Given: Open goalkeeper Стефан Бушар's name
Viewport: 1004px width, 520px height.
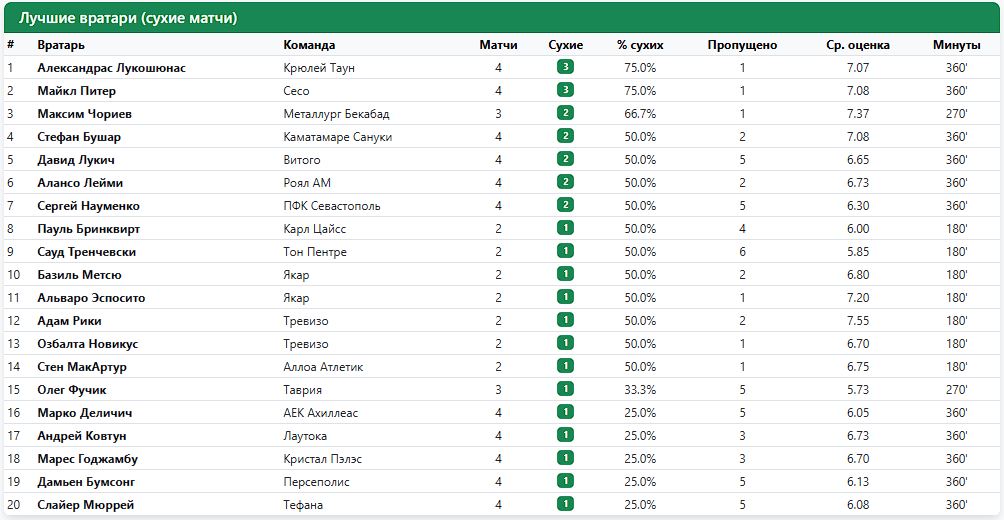Looking at the screenshot, I should (79, 137).
